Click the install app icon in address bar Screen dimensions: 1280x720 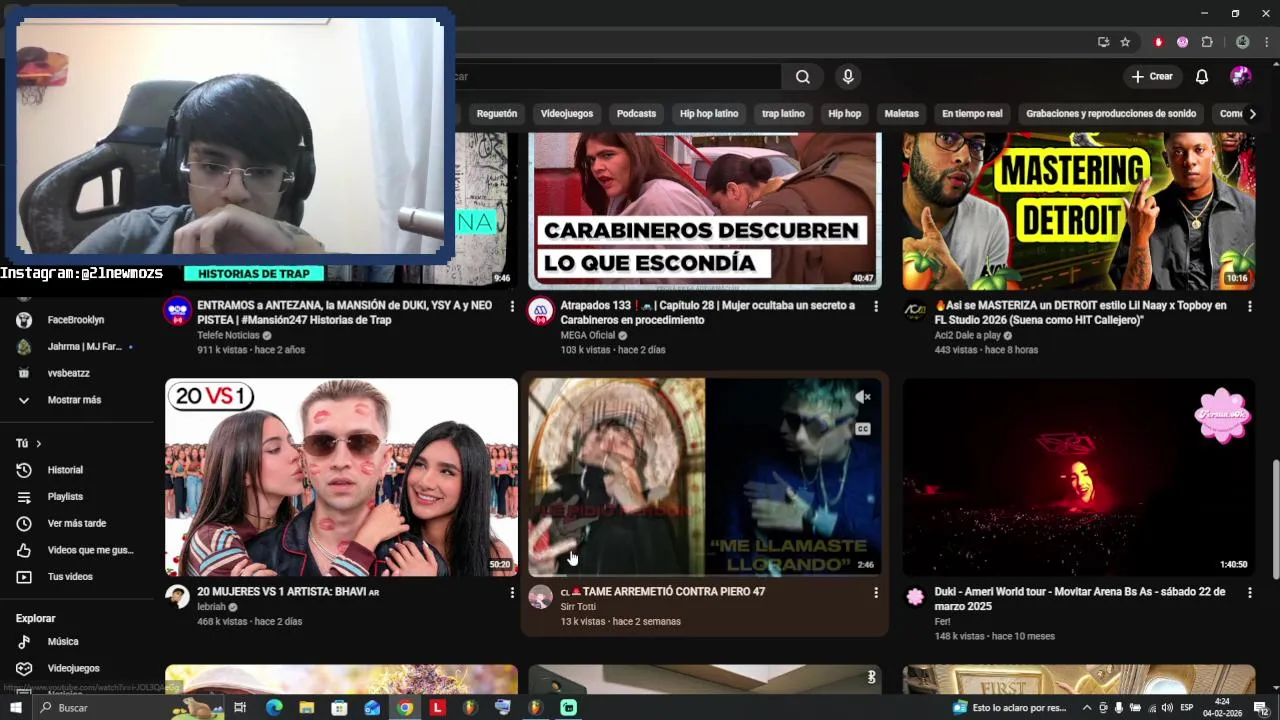pyautogui.click(x=1103, y=42)
